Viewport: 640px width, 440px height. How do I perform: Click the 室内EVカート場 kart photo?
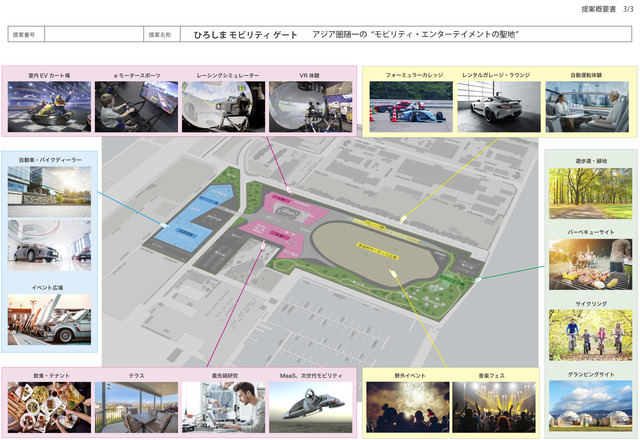coord(49,107)
